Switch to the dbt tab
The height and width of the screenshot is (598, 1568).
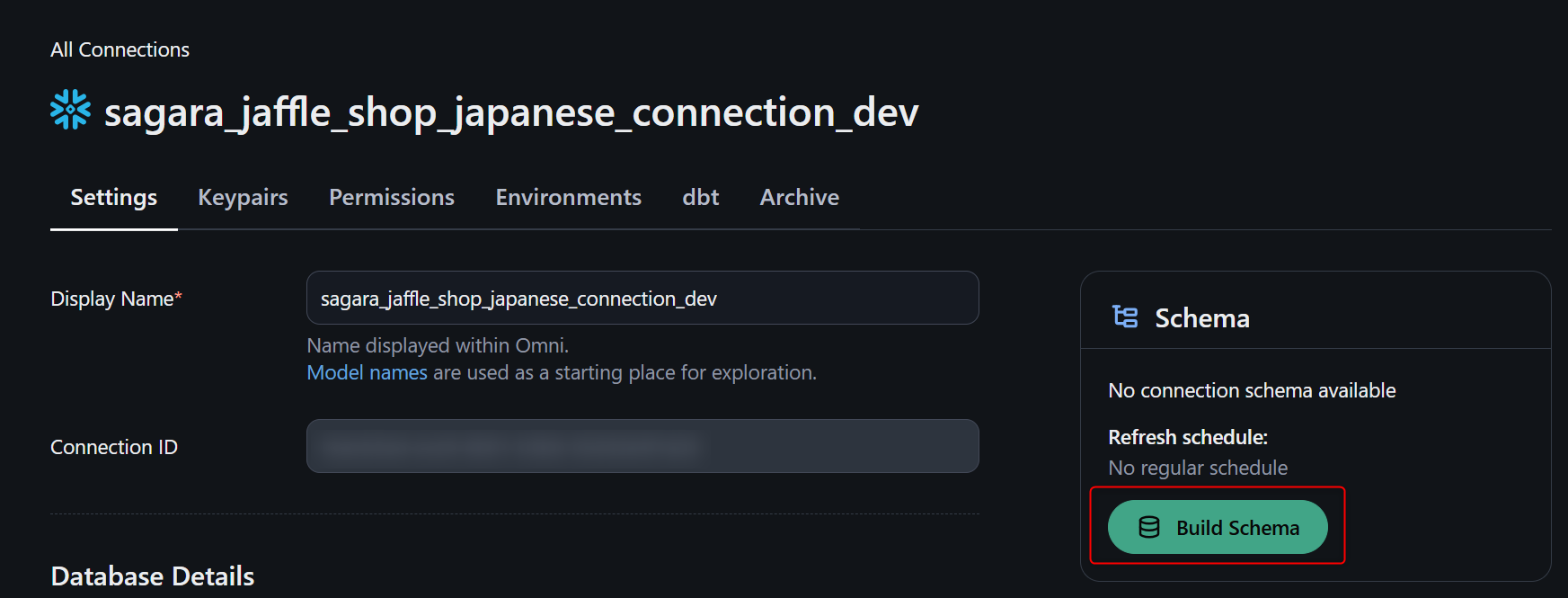pos(700,197)
